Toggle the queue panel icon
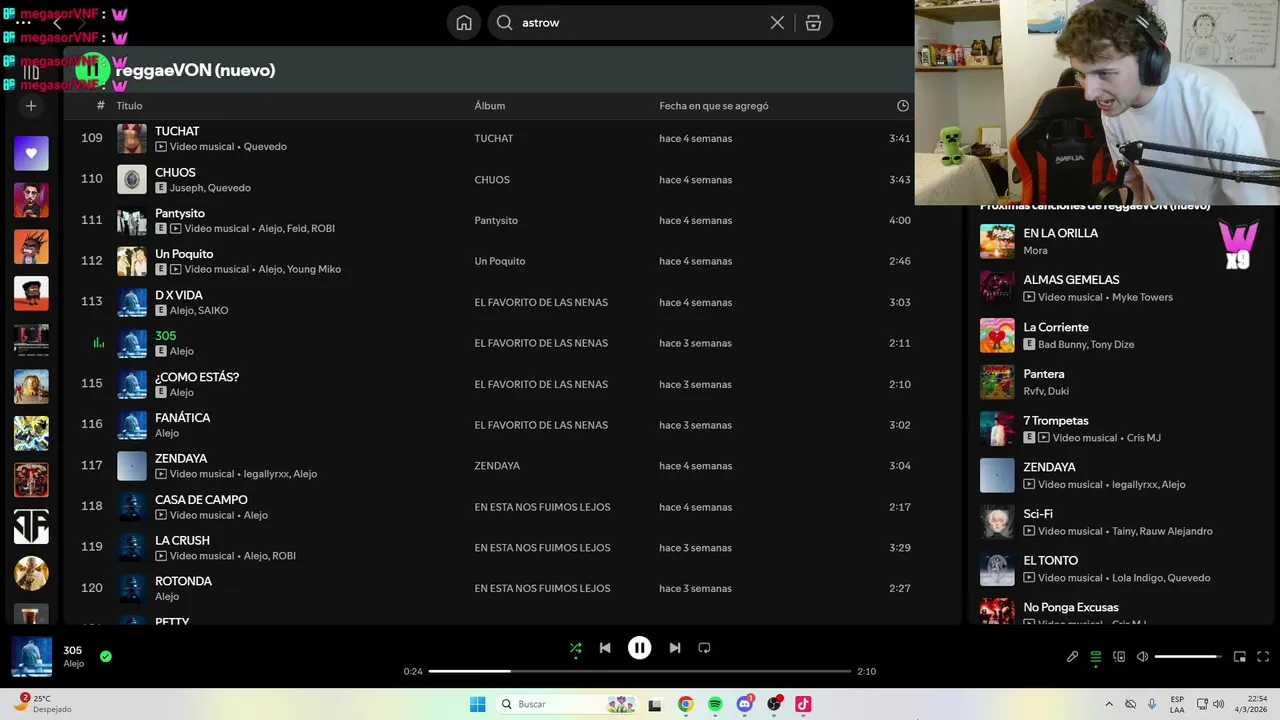The image size is (1280, 720). point(1096,657)
